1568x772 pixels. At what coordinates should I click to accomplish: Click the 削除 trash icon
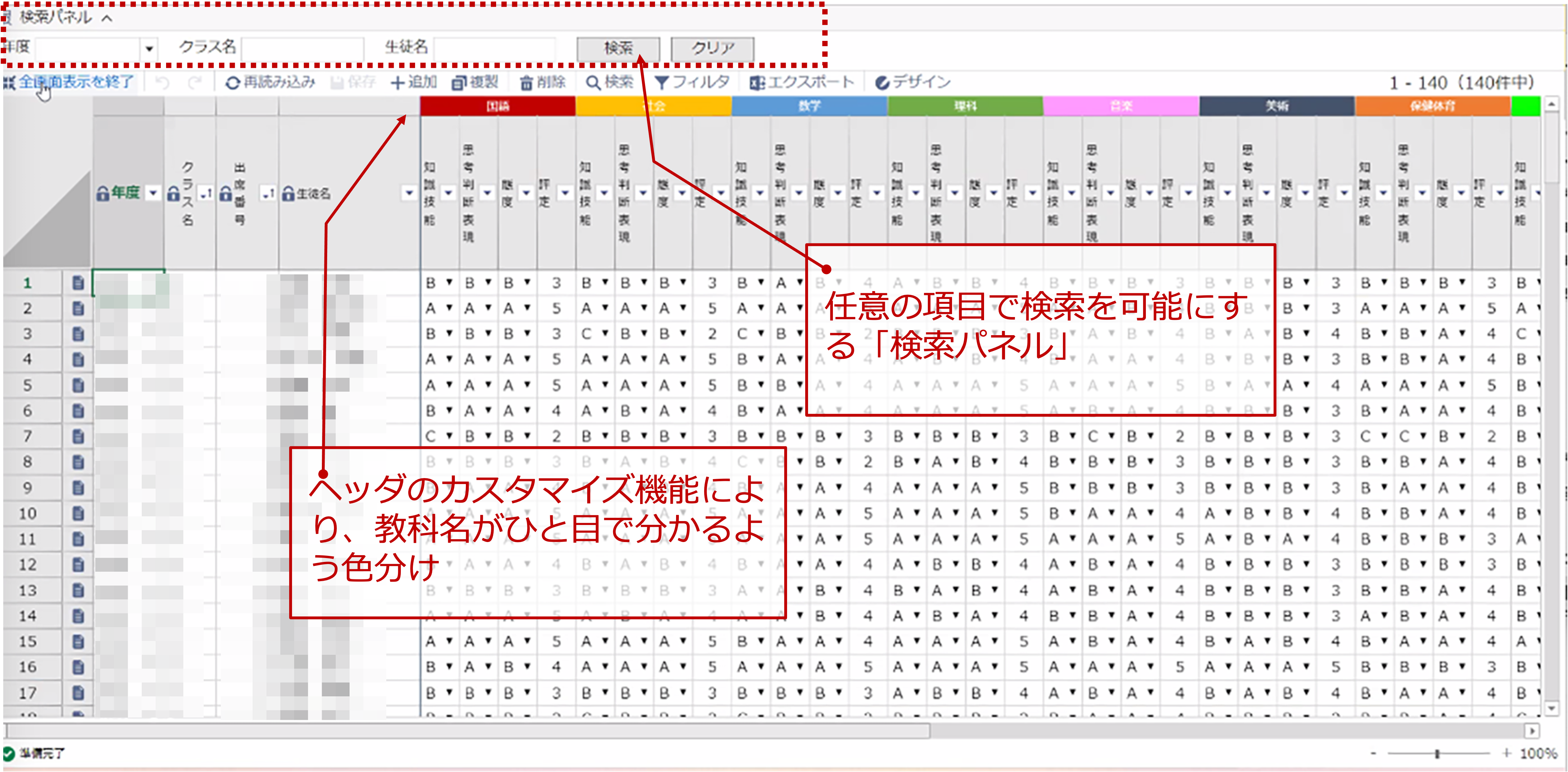pos(527,83)
